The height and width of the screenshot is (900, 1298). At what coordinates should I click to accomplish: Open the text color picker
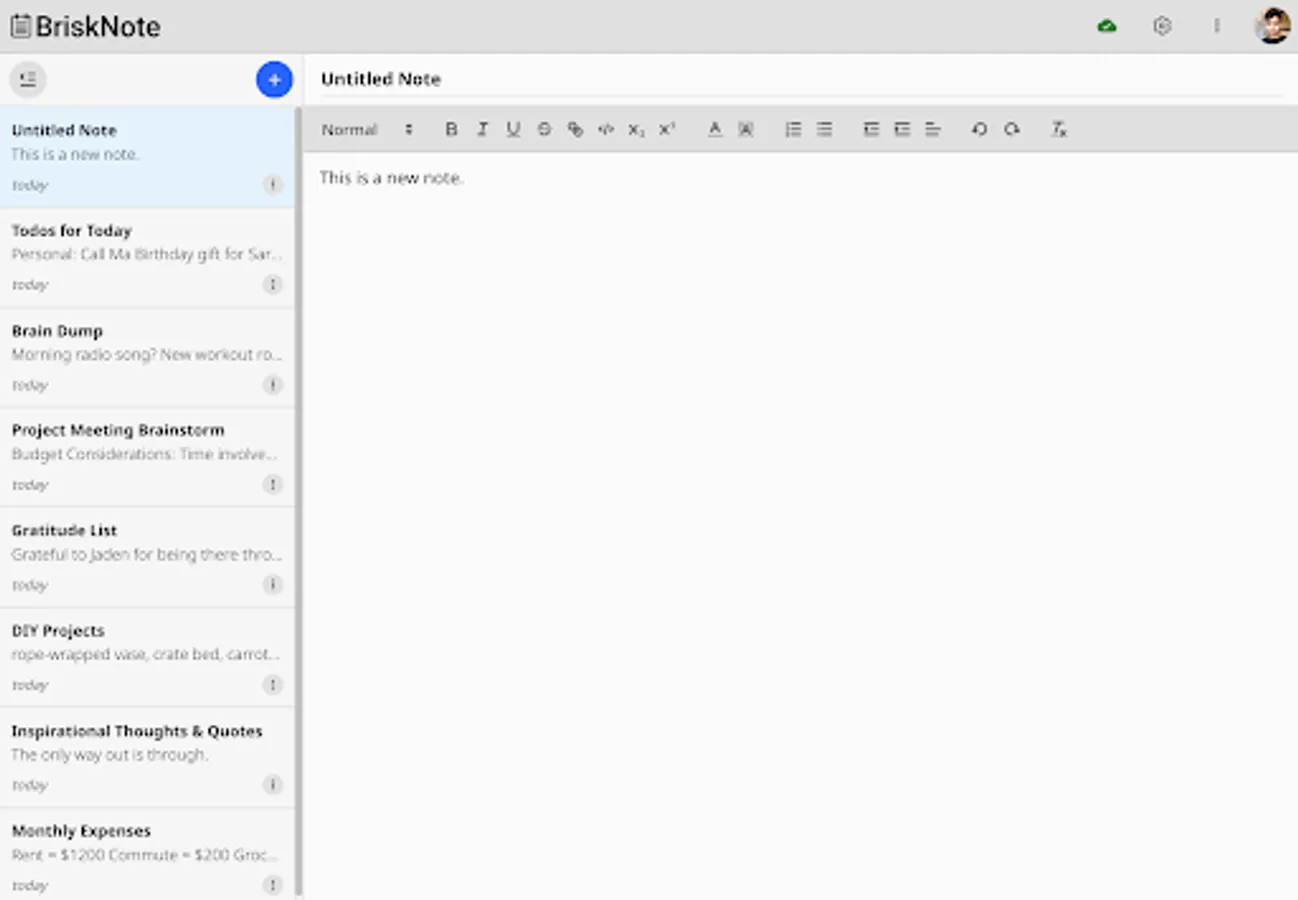click(714, 129)
